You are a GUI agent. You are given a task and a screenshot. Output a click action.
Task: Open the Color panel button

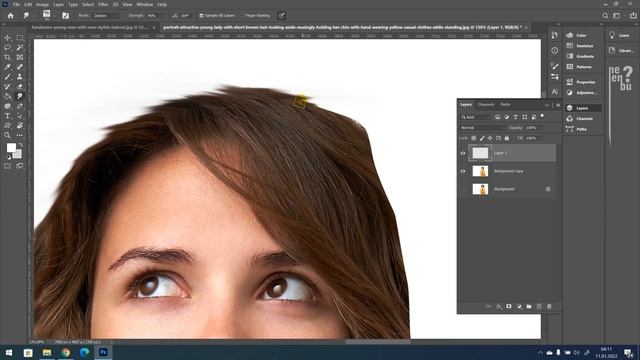click(x=581, y=36)
